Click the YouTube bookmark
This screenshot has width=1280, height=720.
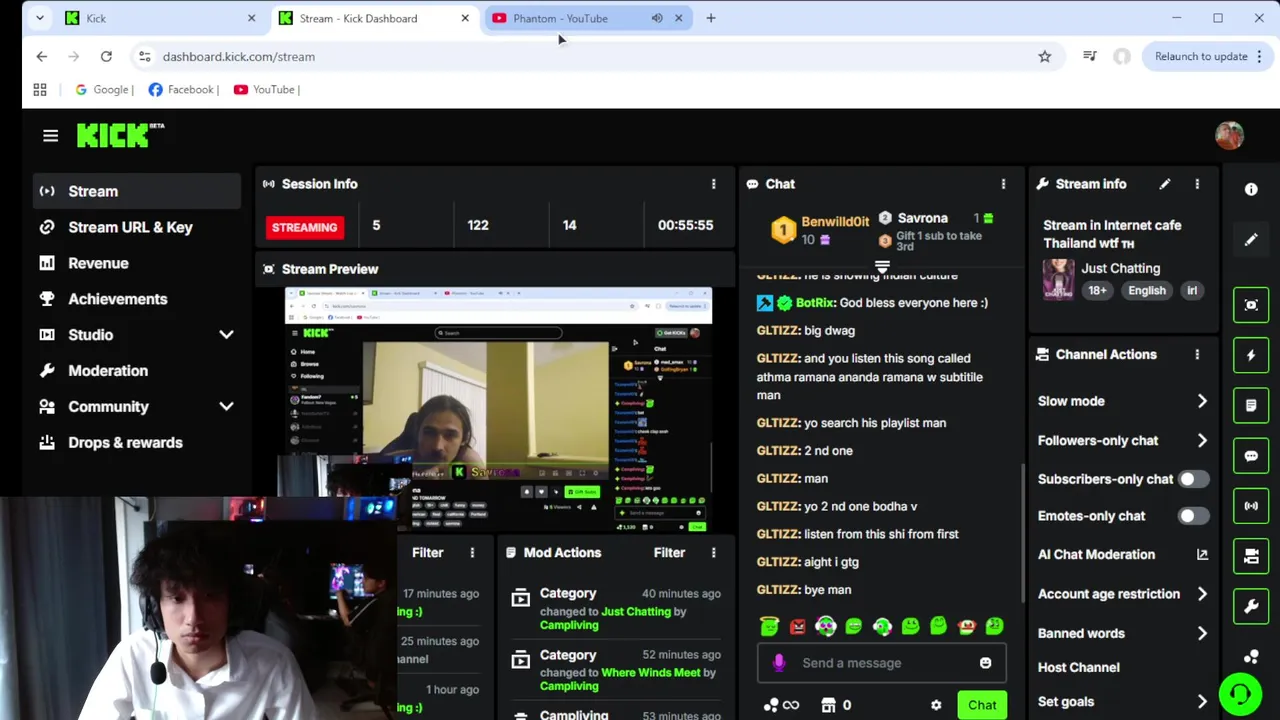(x=266, y=89)
